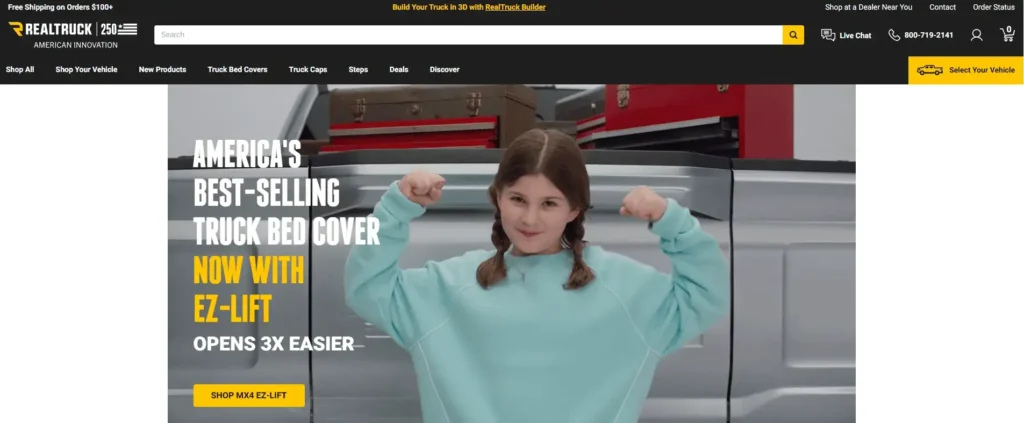The height and width of the screenshot is (423, 1024).
Task: Click the 800-719-2141 phone number
Action: click(929, 35)
